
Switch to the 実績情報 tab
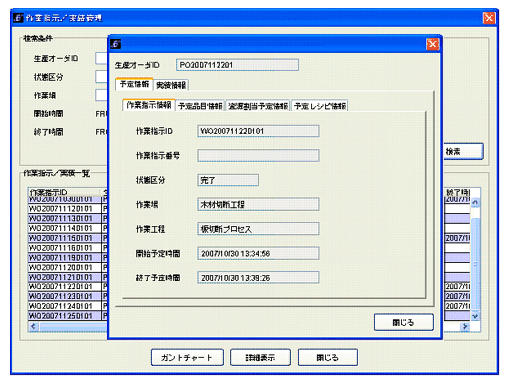(x=171, y=85)
